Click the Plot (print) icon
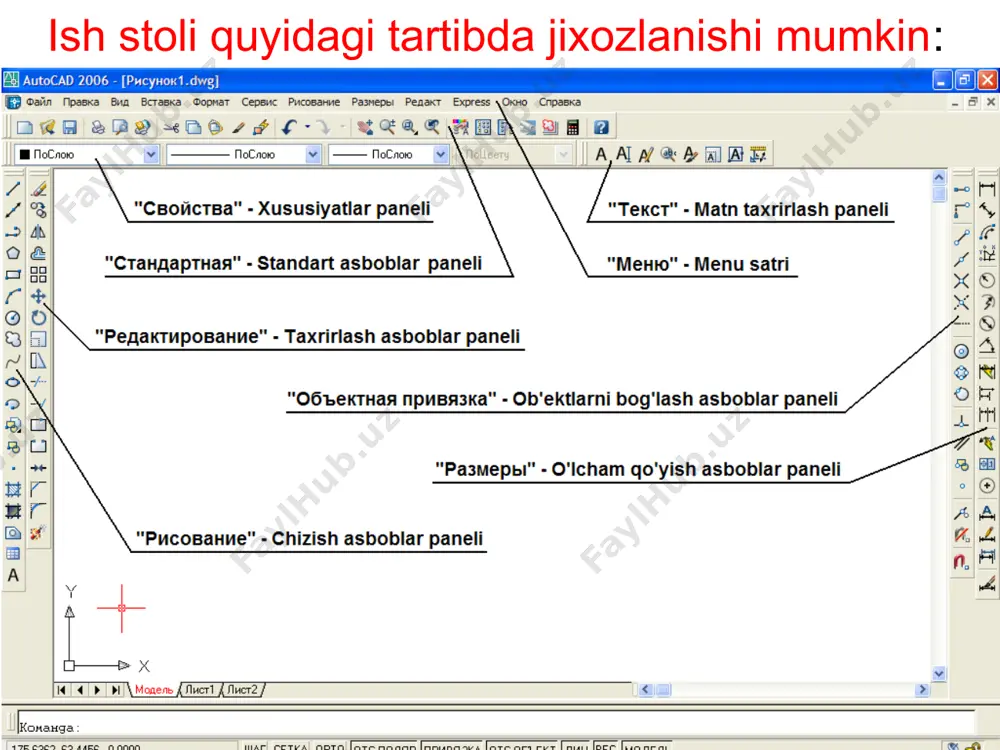The width and height of the screenshot is (1000, 750). point(98,128)
